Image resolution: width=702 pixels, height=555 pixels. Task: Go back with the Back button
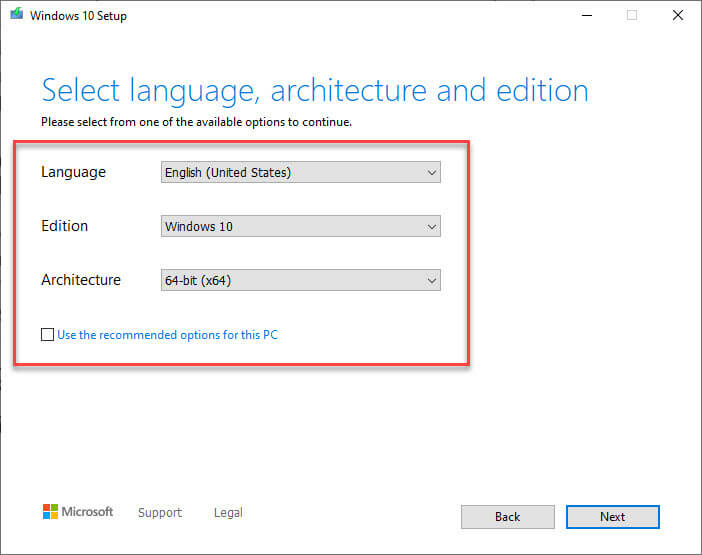coord(508,517)
